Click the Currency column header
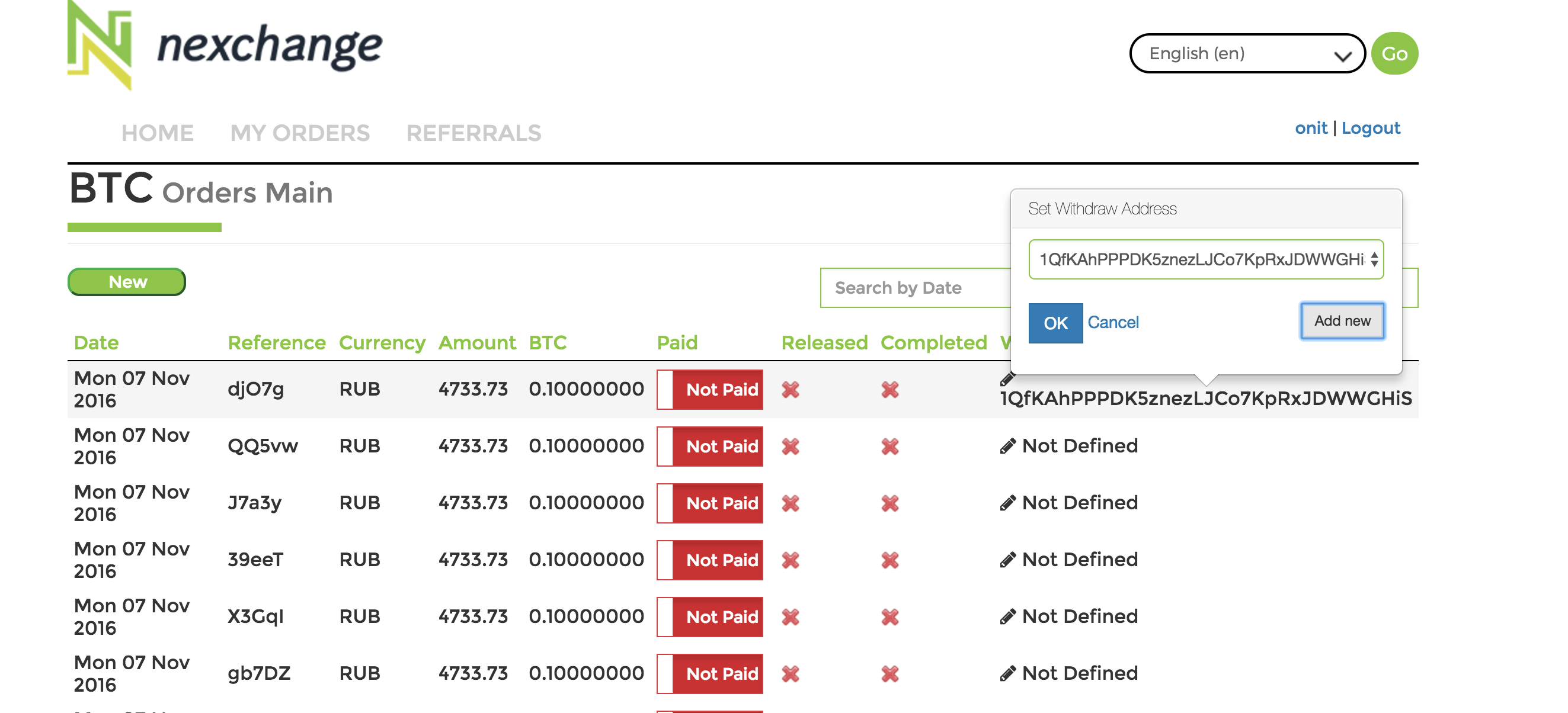 [382, 343]
